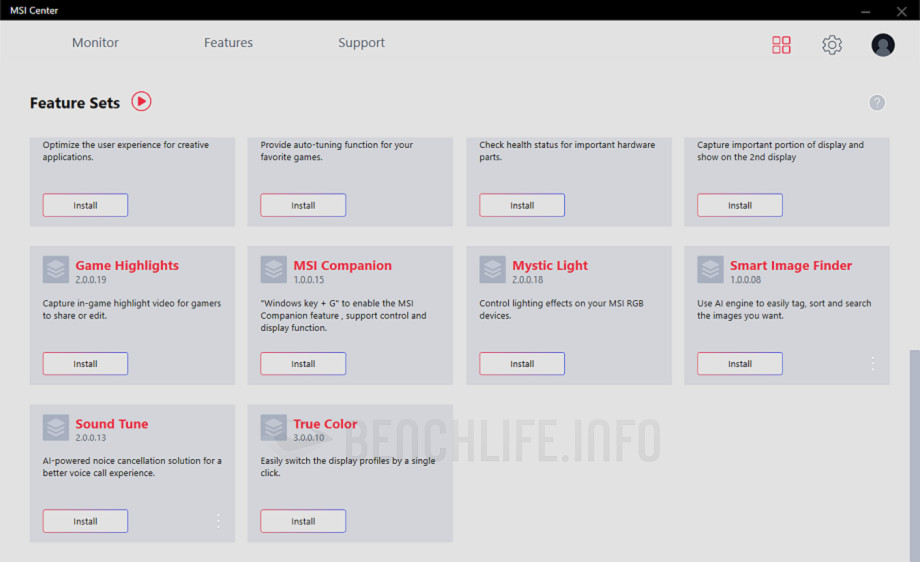Open the feature grid view icon

[781, 45]
